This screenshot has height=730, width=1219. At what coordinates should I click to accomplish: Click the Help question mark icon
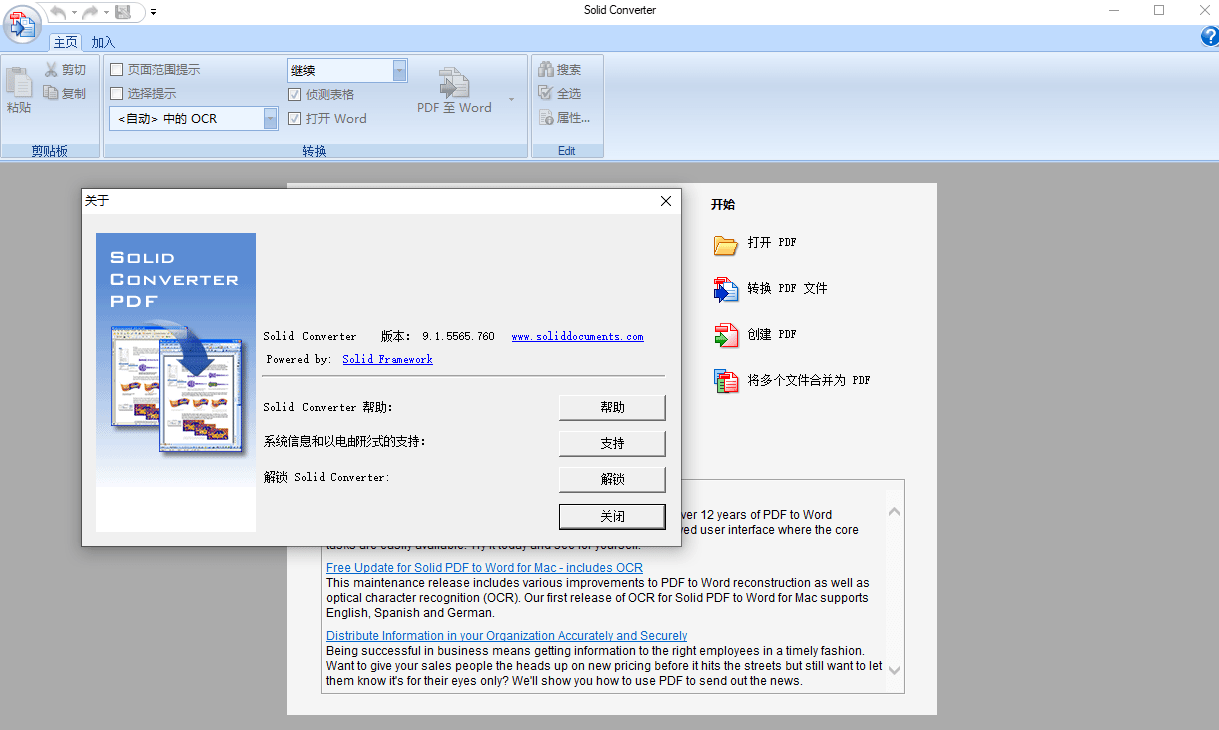1209,35
